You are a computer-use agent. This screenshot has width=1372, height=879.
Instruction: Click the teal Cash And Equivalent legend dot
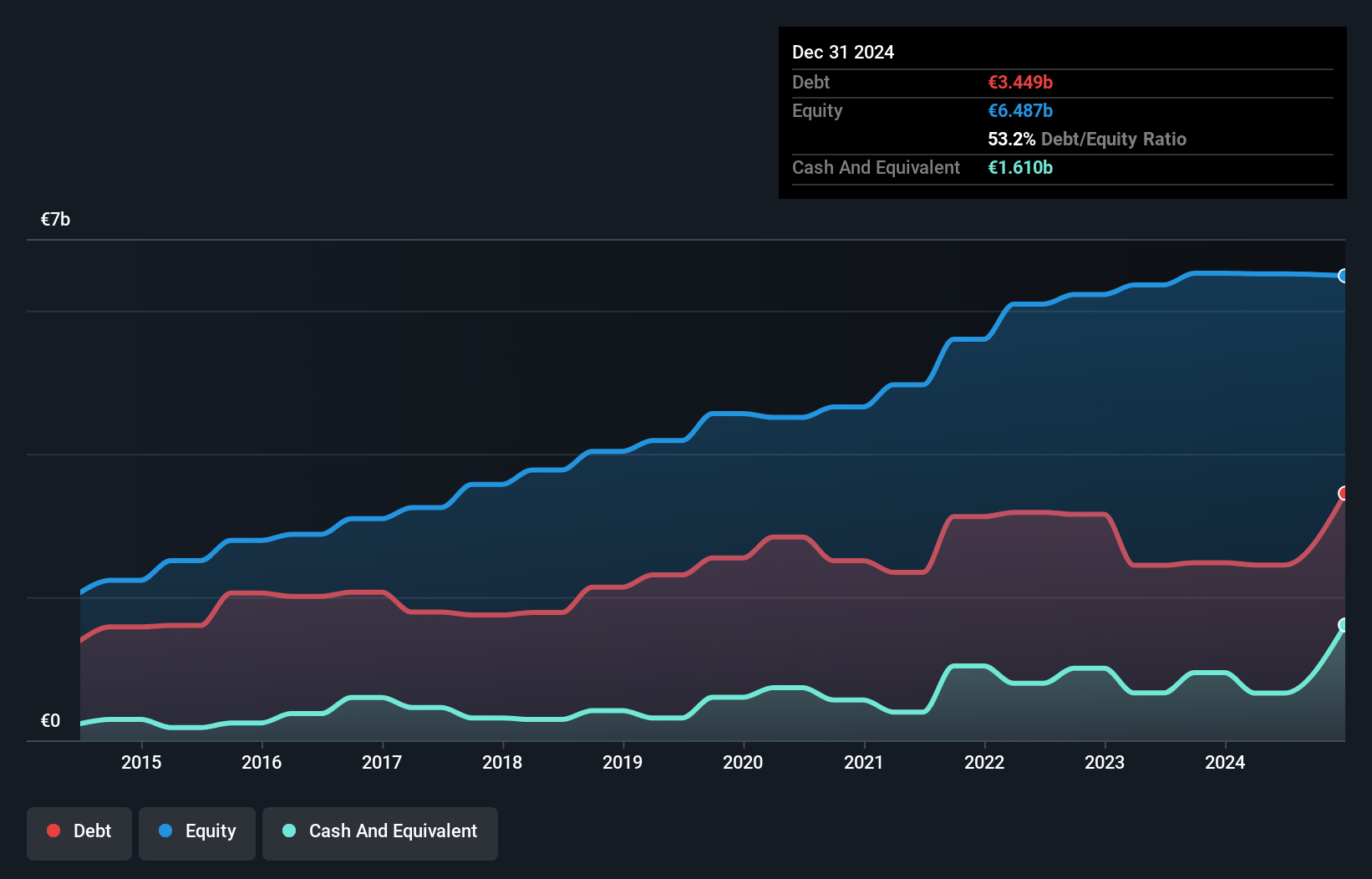point(288,831)
